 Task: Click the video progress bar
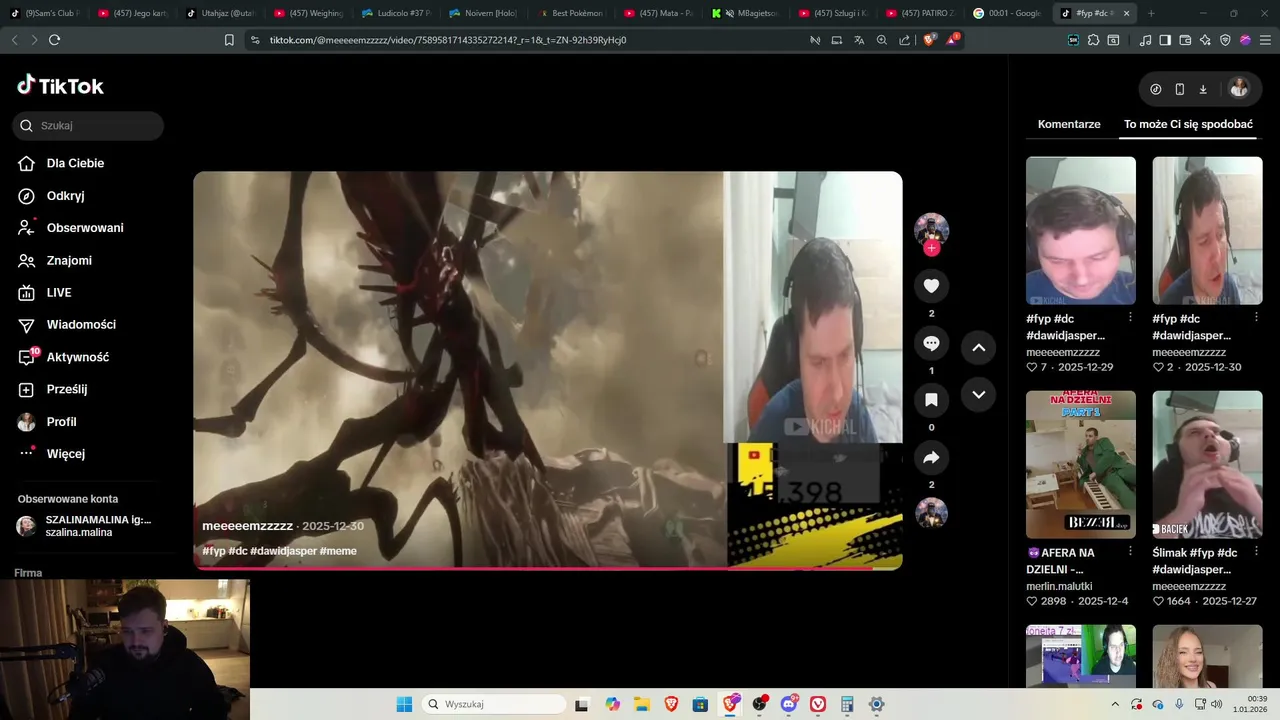[x=548, y=568]
